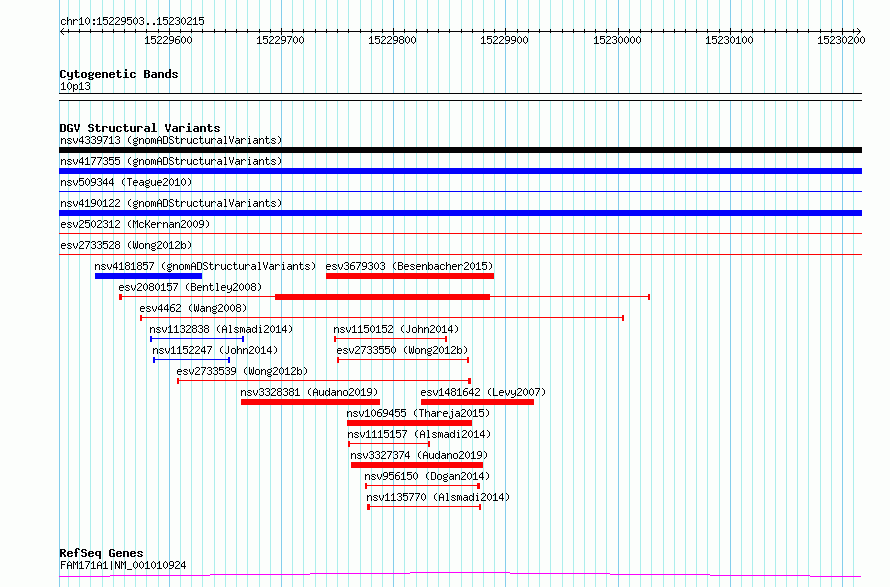This screenshot has width=890, height=587.
Task: Click nsv1069455 (Thareja2015) variant
Action: point(418,413)
